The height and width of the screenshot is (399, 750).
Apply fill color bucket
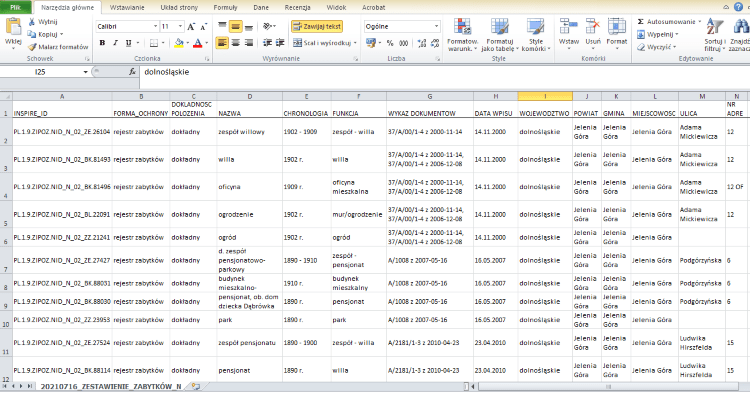pos(179,43)
